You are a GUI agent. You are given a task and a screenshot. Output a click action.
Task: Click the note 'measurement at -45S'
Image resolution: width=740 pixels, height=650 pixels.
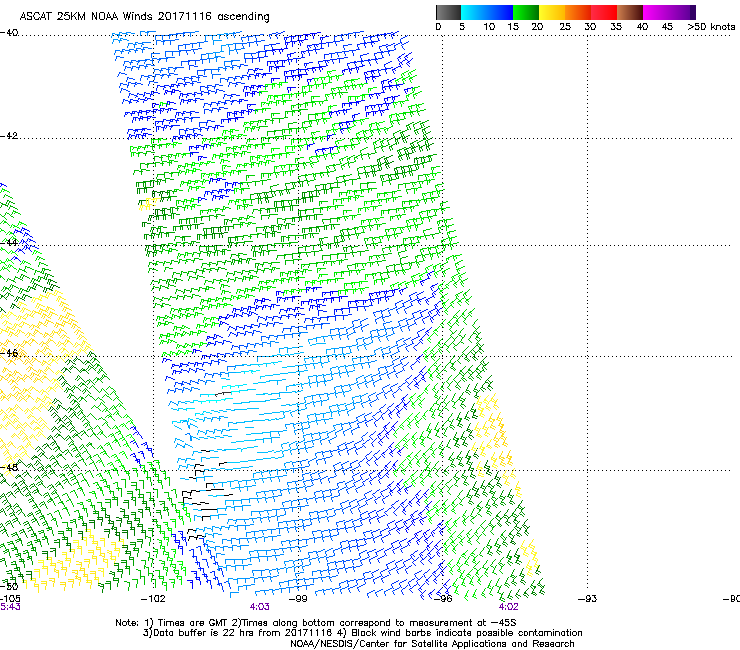[462, 623]
